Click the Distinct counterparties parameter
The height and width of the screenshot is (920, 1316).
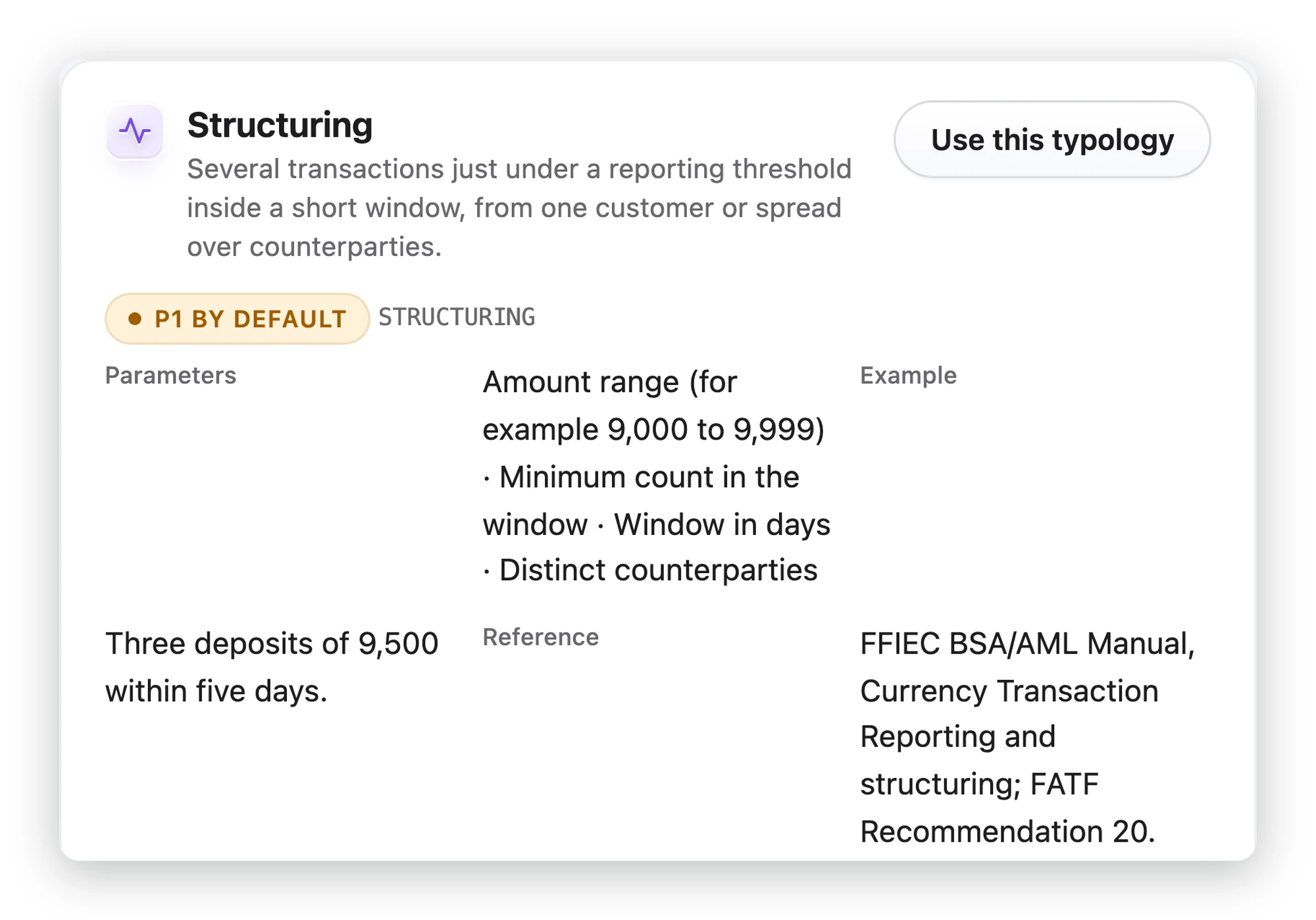tap(658, 571)
